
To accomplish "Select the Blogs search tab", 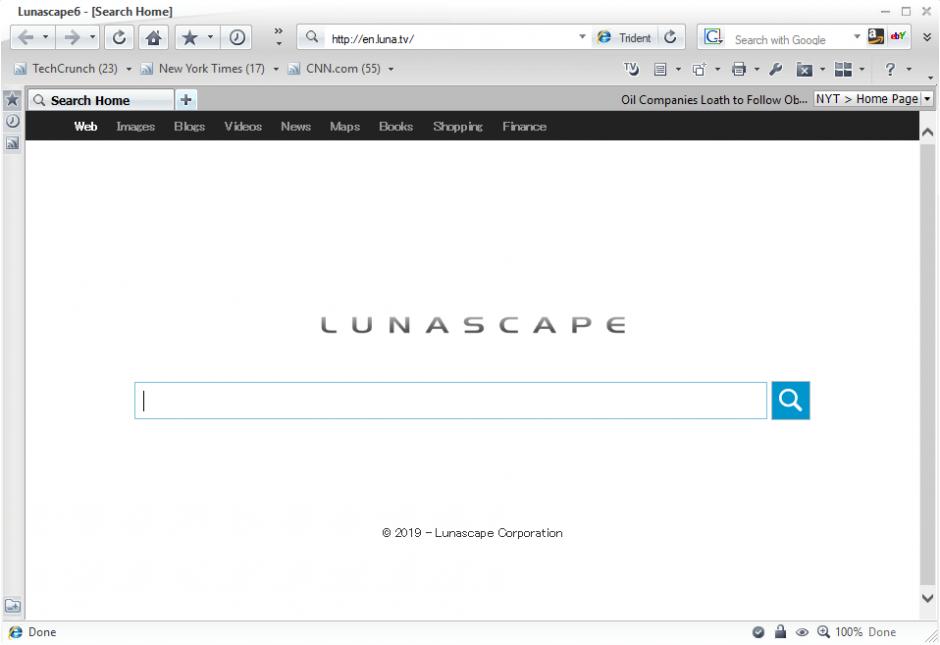I will (x=189, y=126).
